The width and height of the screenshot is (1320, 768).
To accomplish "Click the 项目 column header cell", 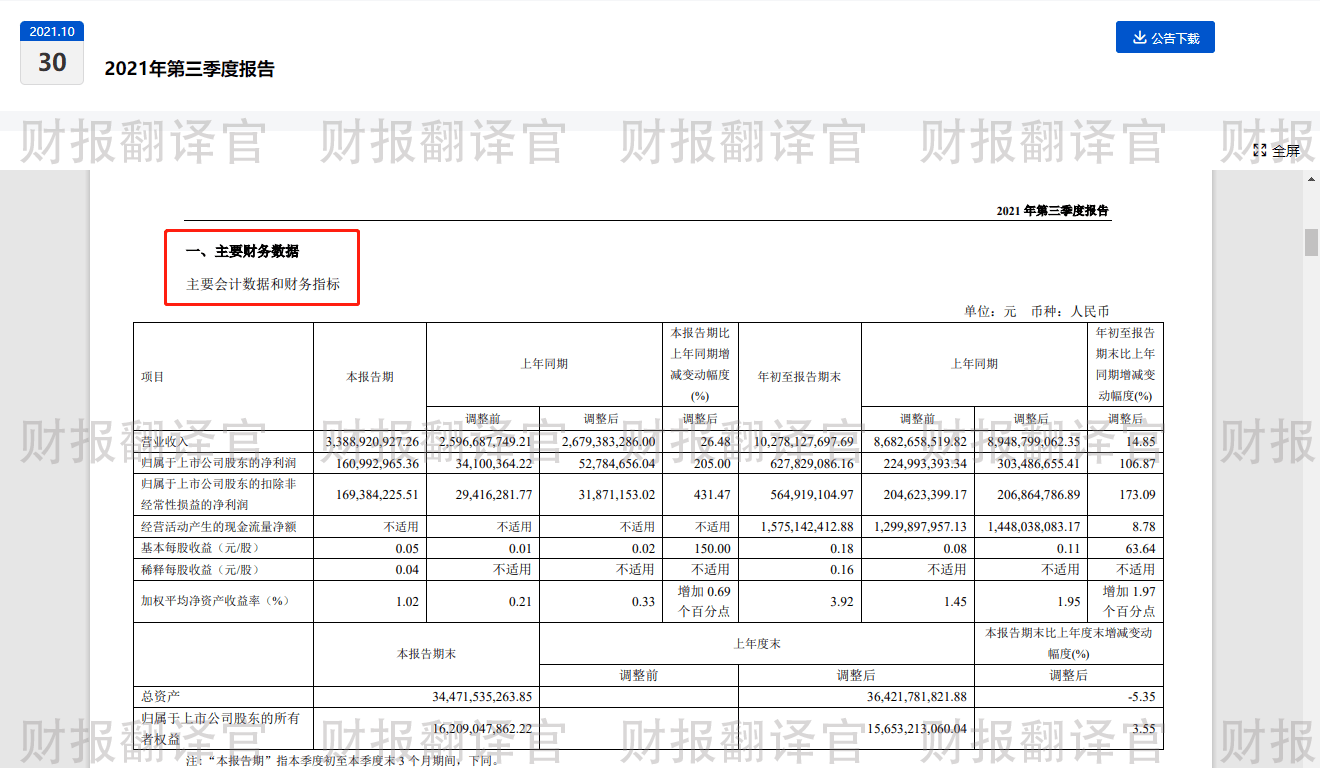I will [x=153, y=377].
